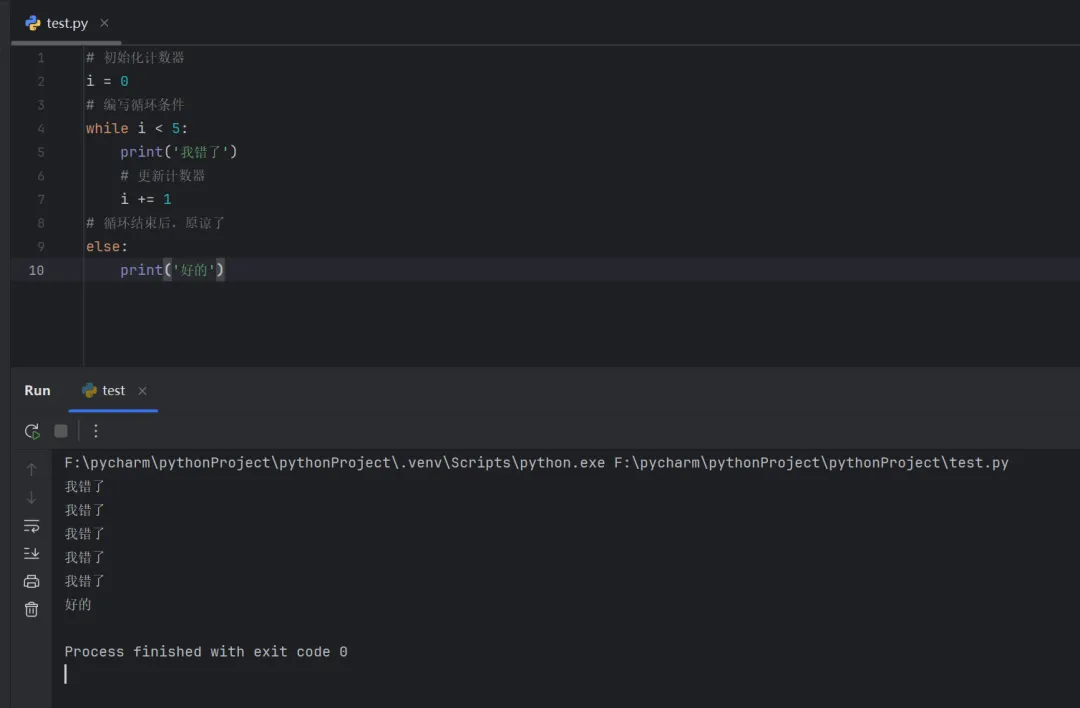Toggle Soft-Wrap in the Run console

pyautogui.click(x=31, y=526)
